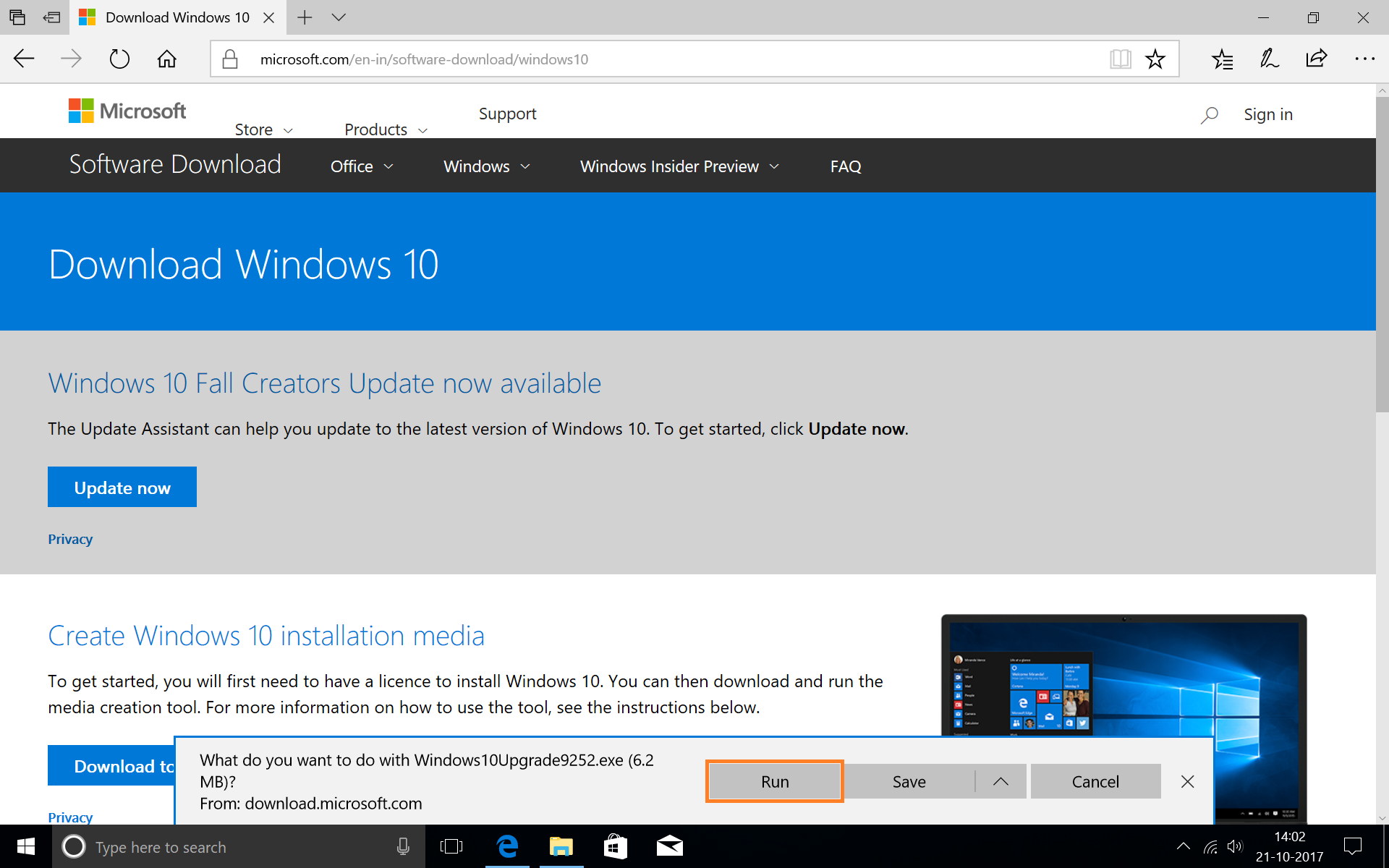This screenshot has height=868, width=1389.
Task: Dismiss the download notification bar
Action: tap(1187, 781)
